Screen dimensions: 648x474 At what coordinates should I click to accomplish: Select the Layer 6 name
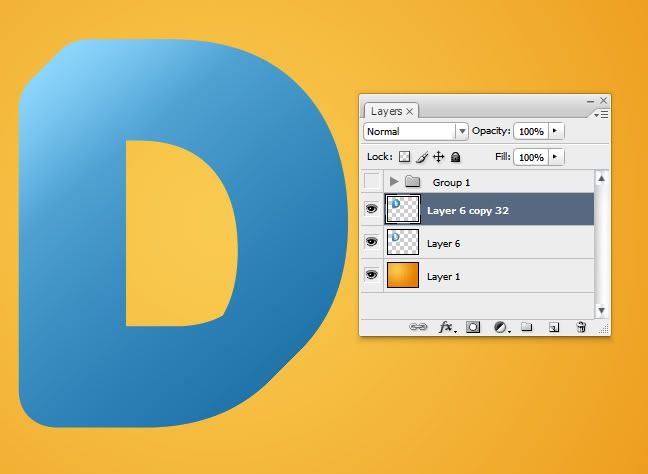point(443,244)
